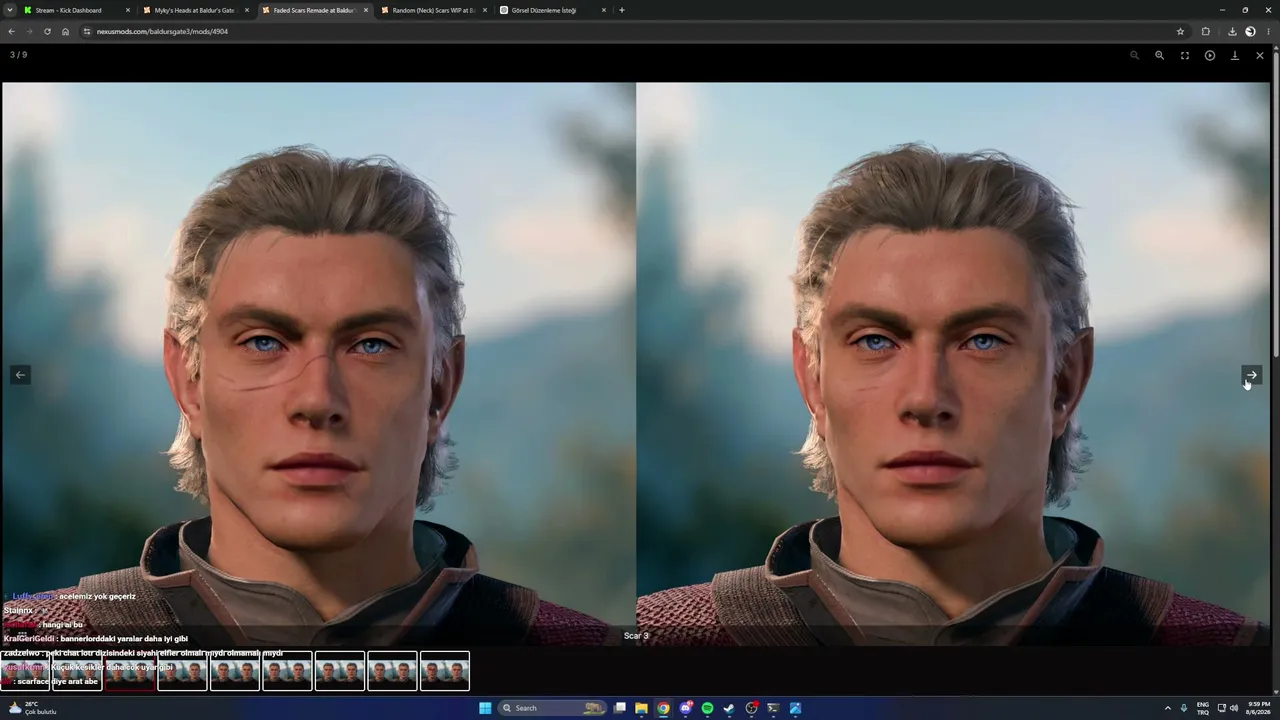Open the Terminal icon on the taskbar
The width and height of the screenshot is (1280, 720).
[773, 708]
